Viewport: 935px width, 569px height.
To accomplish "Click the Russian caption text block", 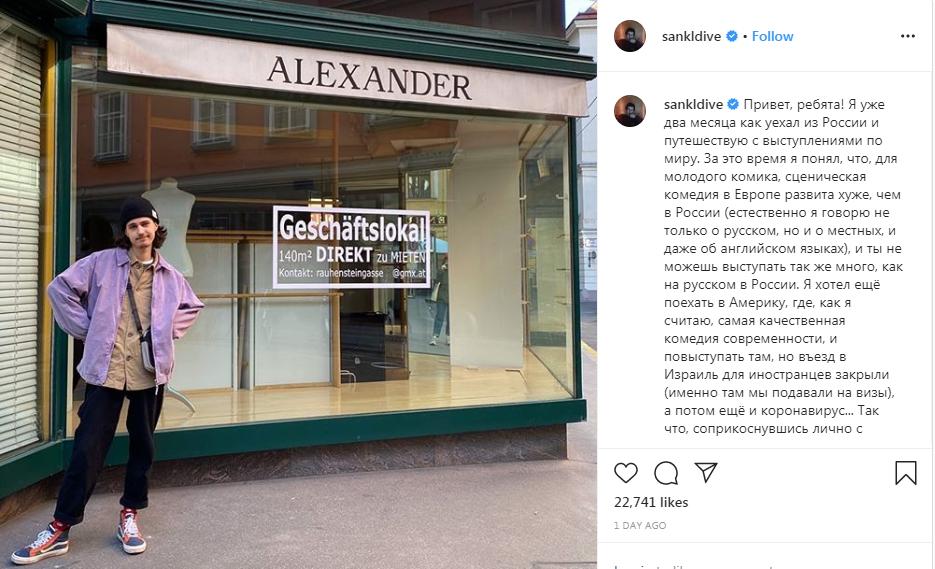I will (783, 266).
